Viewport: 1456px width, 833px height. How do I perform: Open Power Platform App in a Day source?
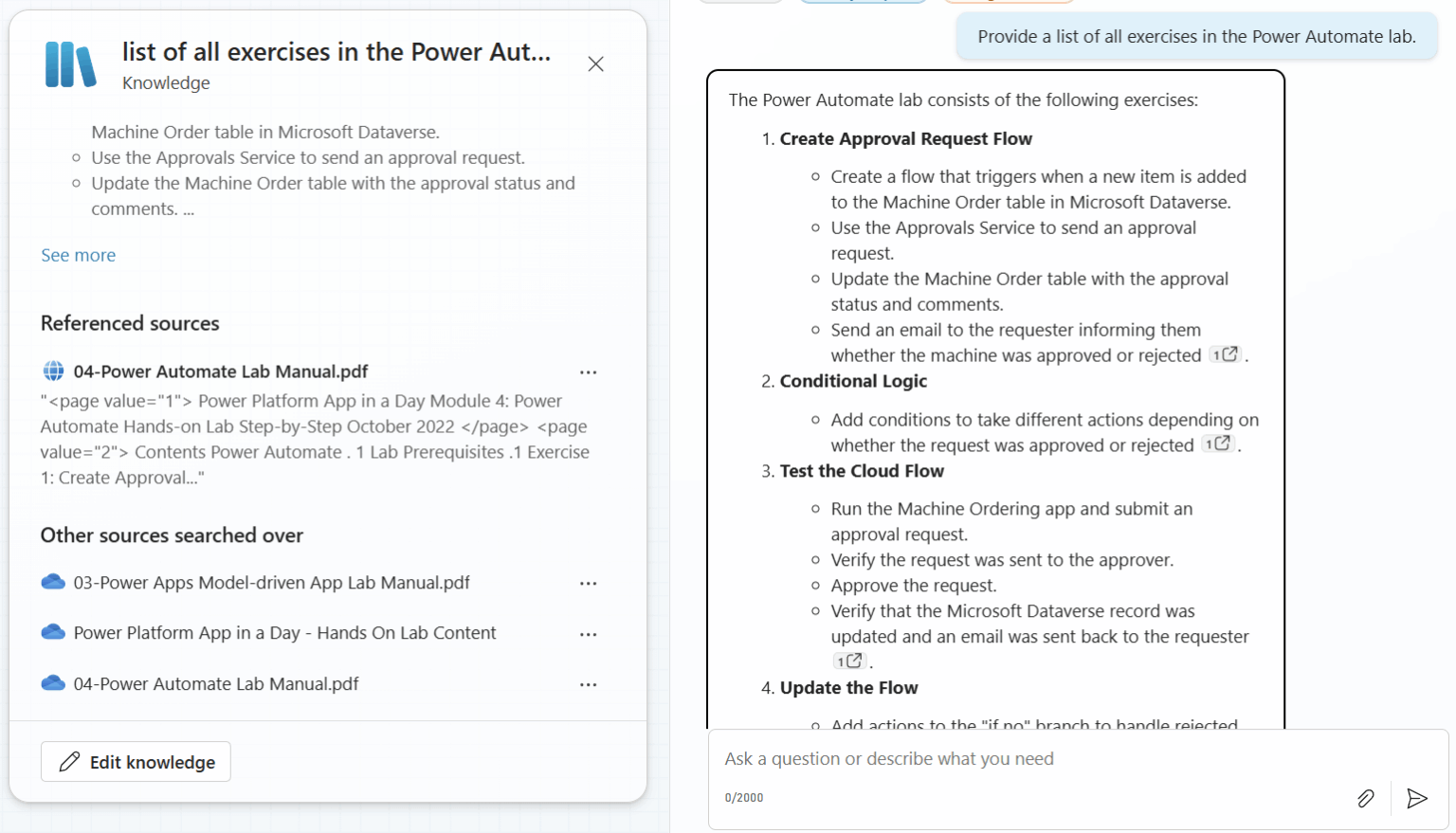[284, 633]
